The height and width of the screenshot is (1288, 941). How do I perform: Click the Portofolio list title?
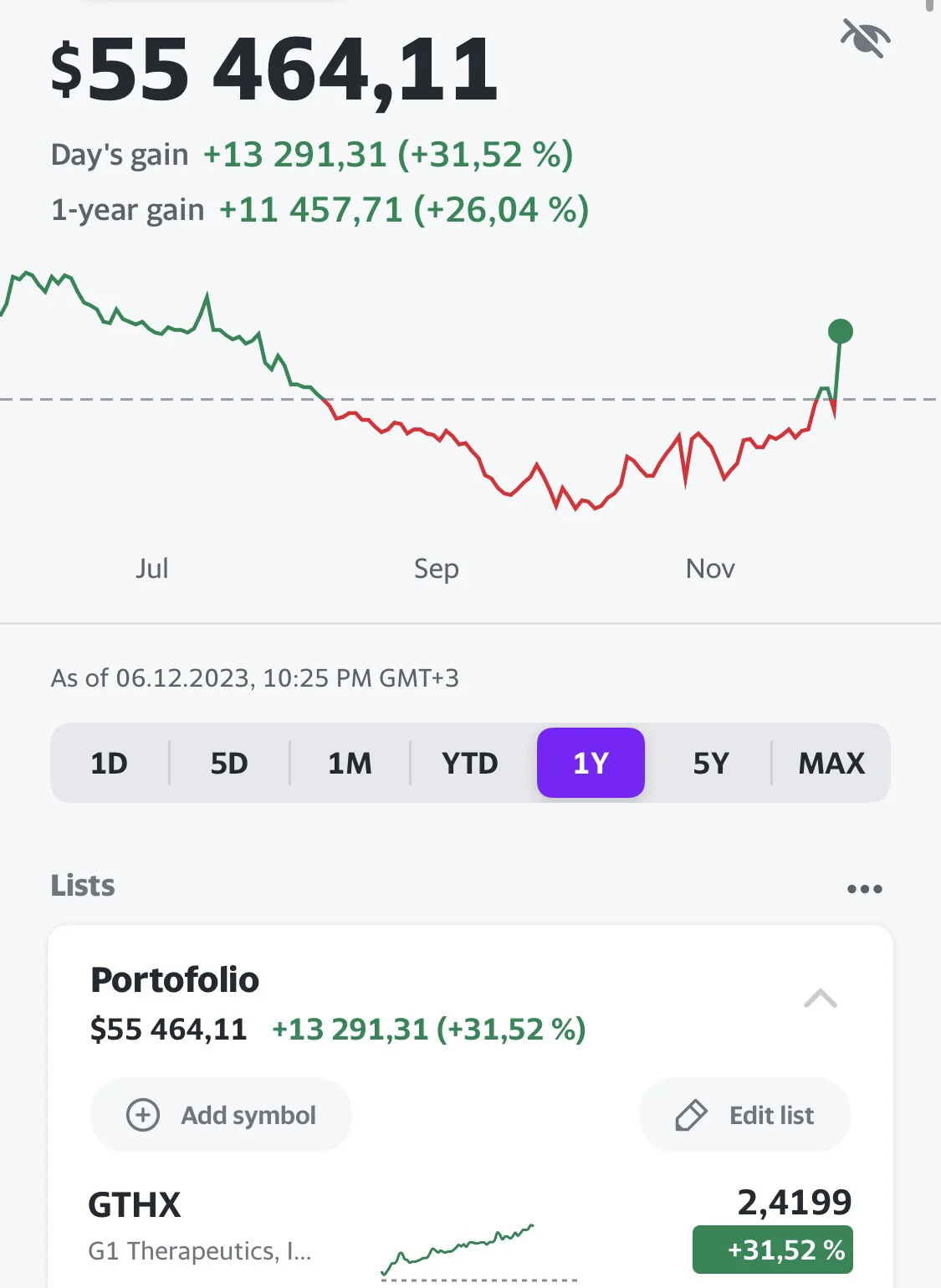(x=175, y=979)
